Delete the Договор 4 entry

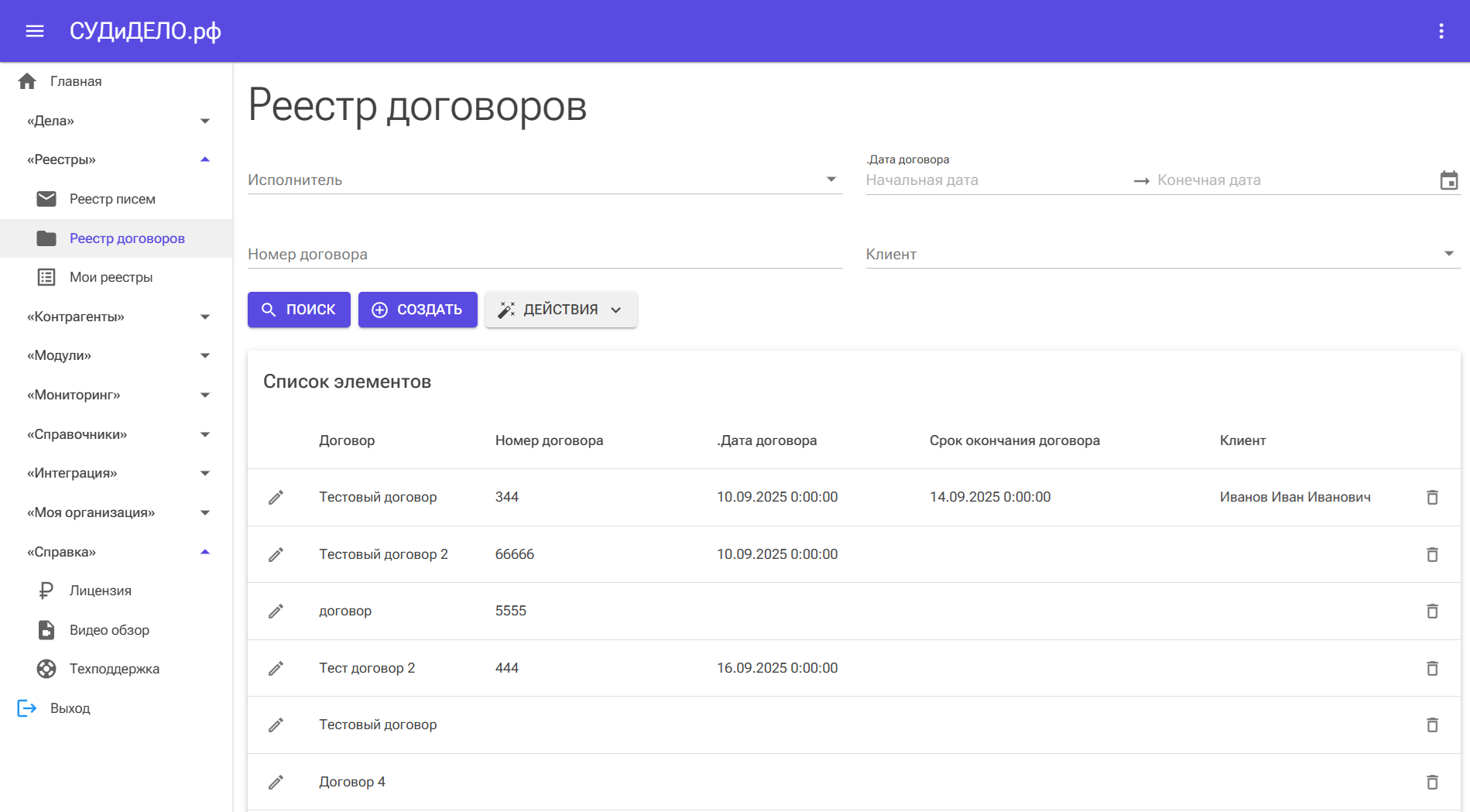(x=1432, y=782)
